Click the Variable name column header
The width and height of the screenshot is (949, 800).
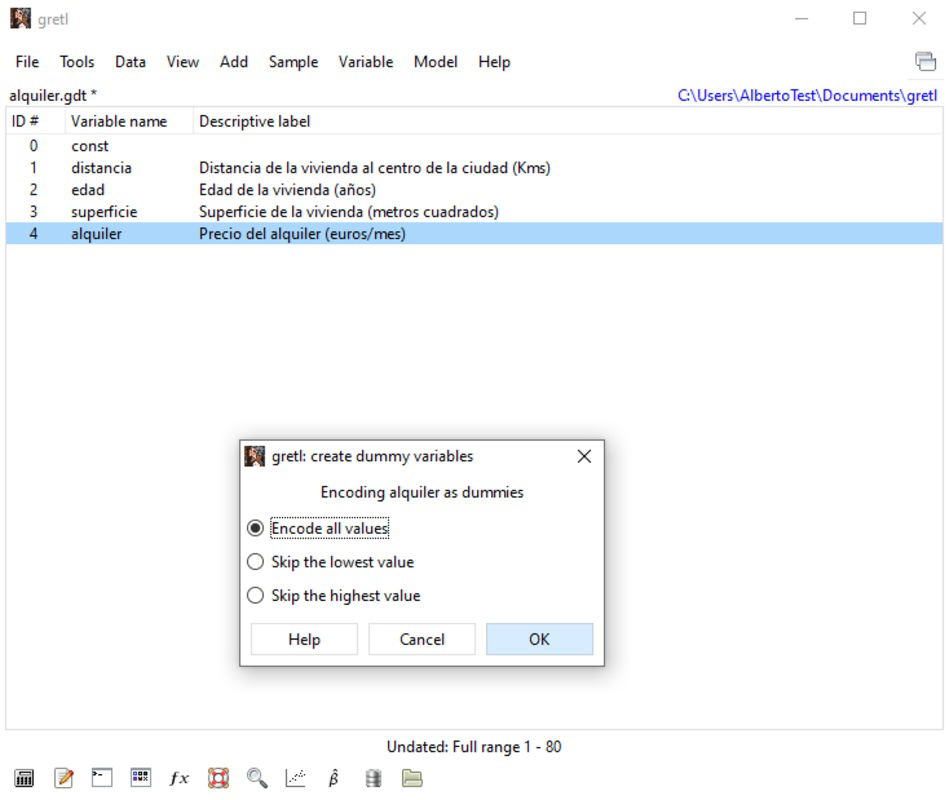(x=129, y=122)
